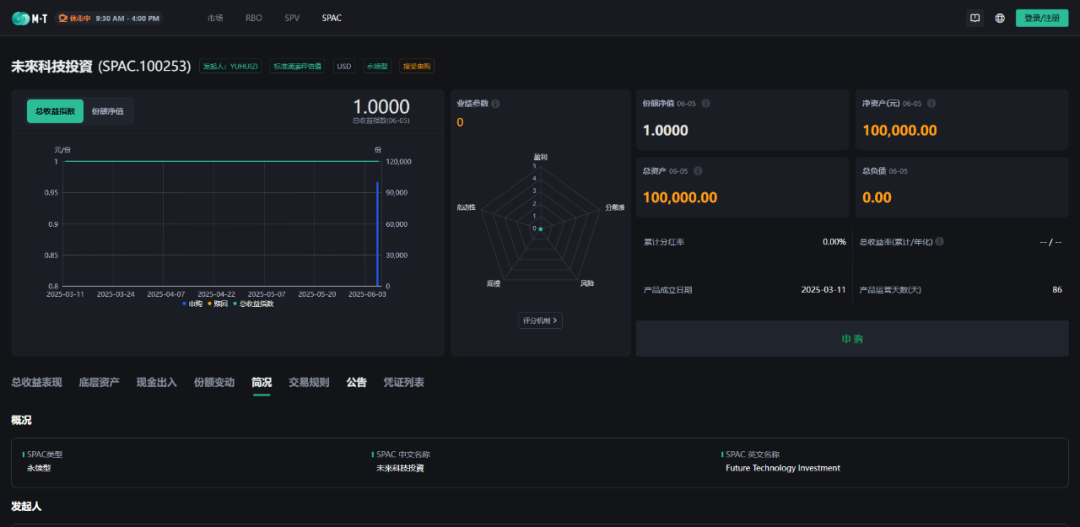Image resolution: width=1080 pixels, height=527 pixels.
Task: Click info icon beside 份额净值
Action: point(706,103)
